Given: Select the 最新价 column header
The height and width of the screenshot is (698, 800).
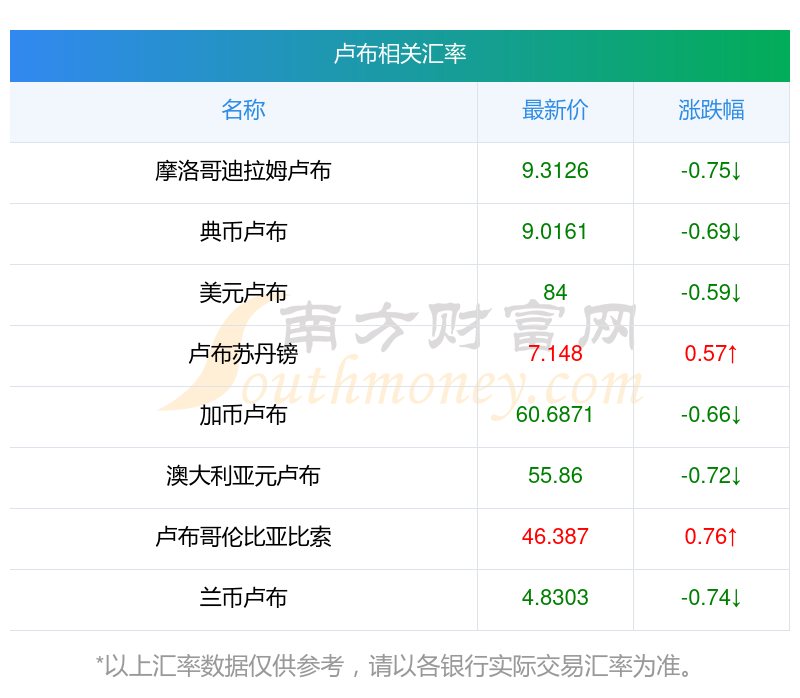Looking at the screenshot, I should pos(555,110).
